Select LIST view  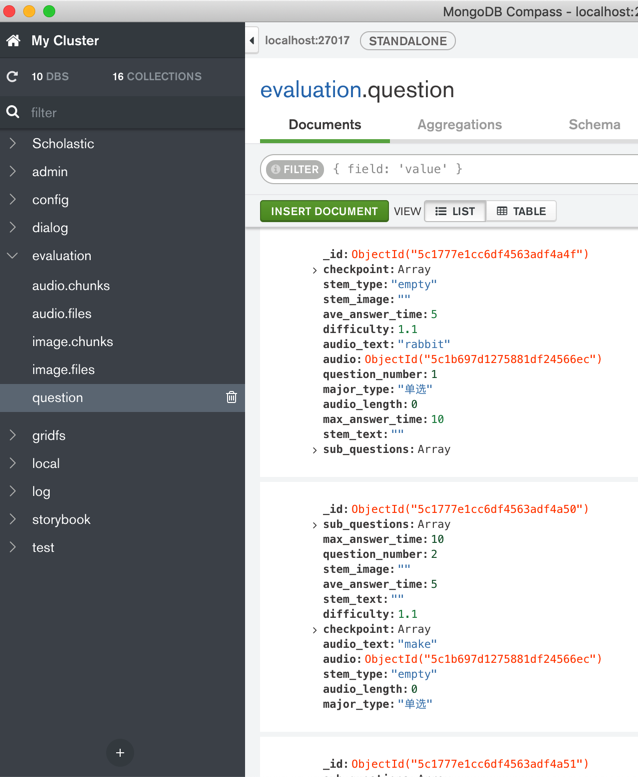pos(455,211)
